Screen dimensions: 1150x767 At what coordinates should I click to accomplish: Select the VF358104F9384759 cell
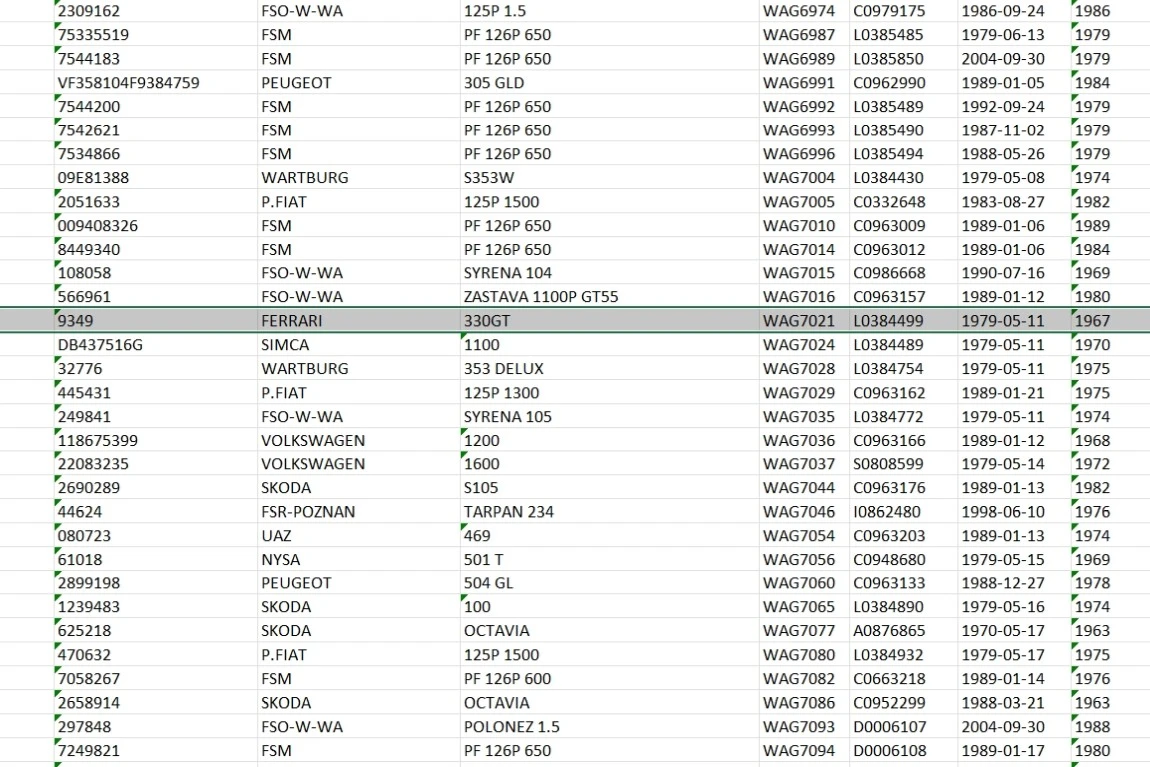[129, 83]
